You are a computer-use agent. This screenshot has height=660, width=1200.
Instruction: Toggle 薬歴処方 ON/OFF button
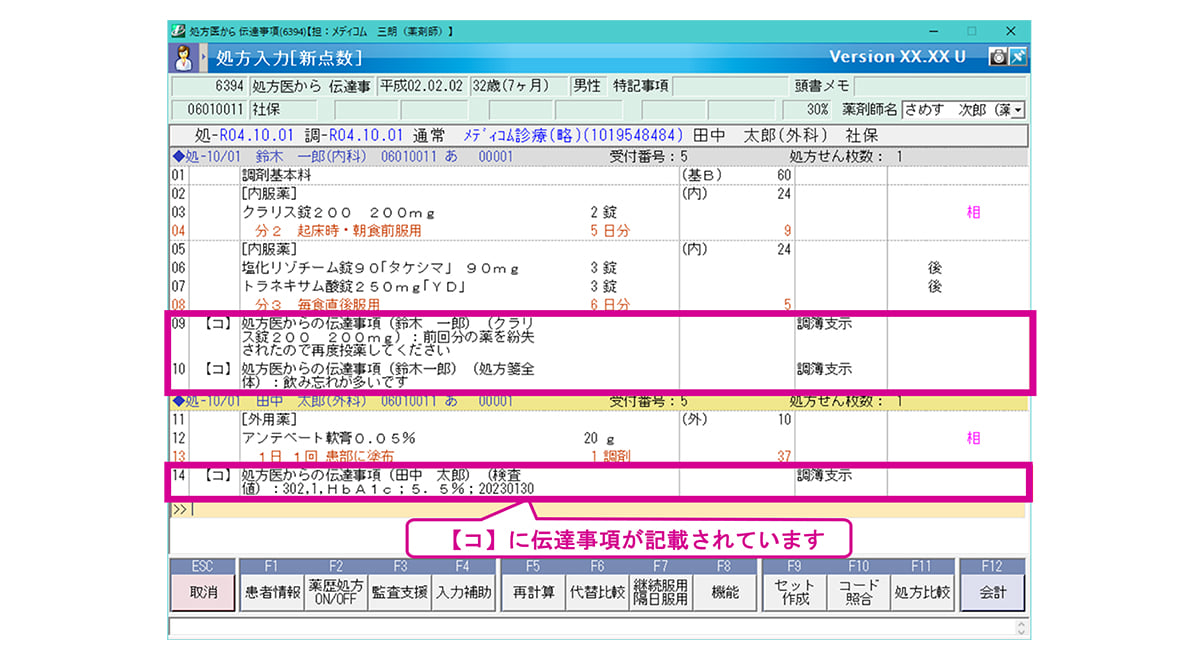[x=337, y=592]
